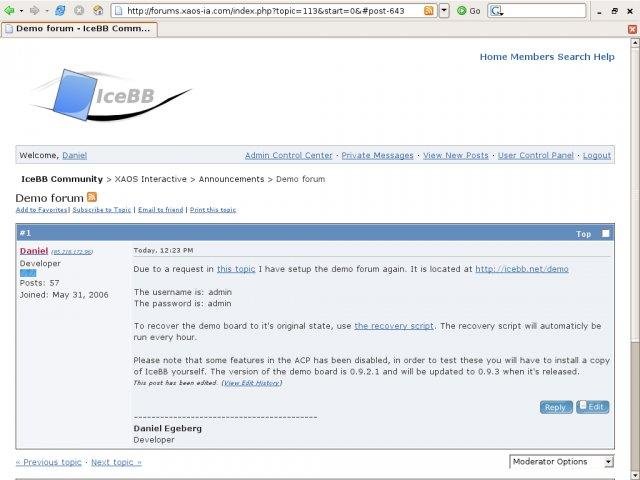Click View Edit History
640x480 pixels.
point(251,383)
